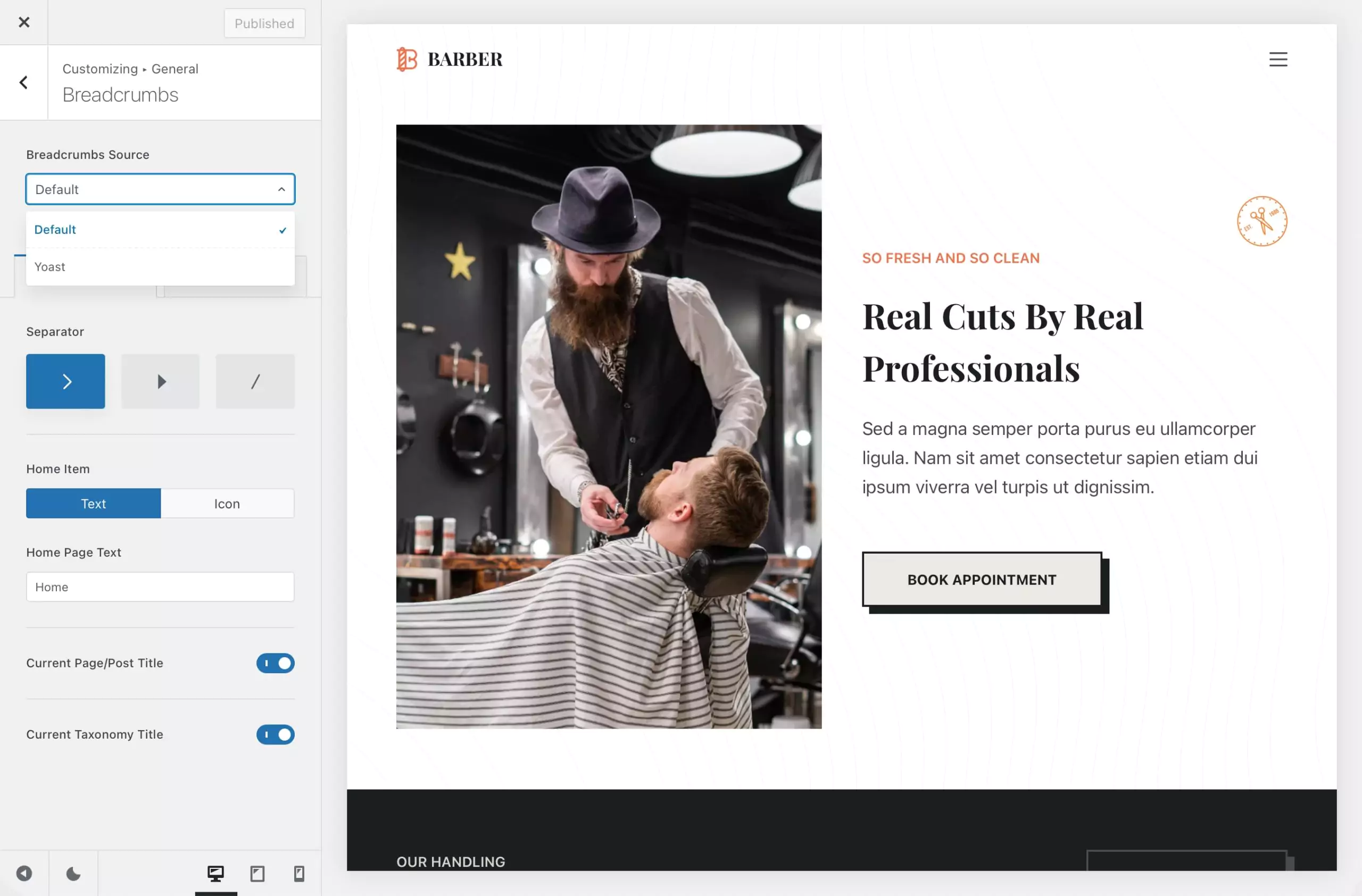Click the Home Page Text input field
This screenshot has width=1362, height=896.
click(160, 587)
